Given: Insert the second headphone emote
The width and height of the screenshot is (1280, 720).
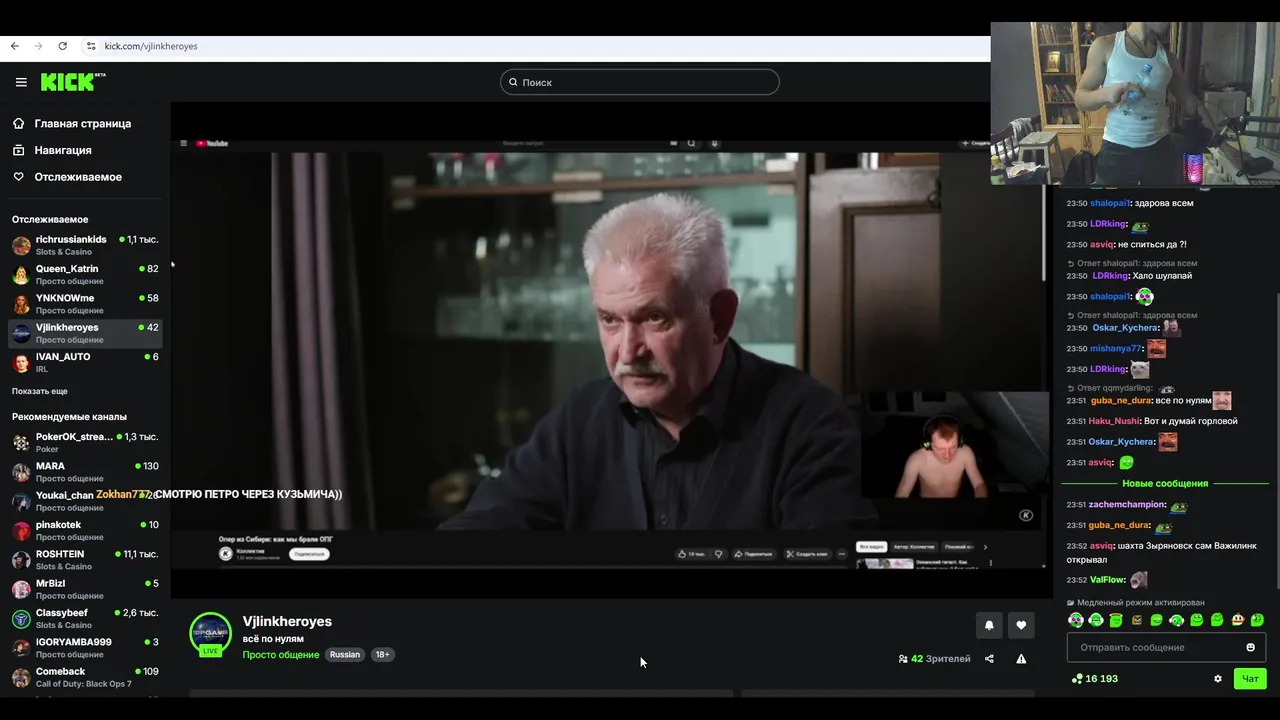Looking at the screenshot, I should (1096, 620).
